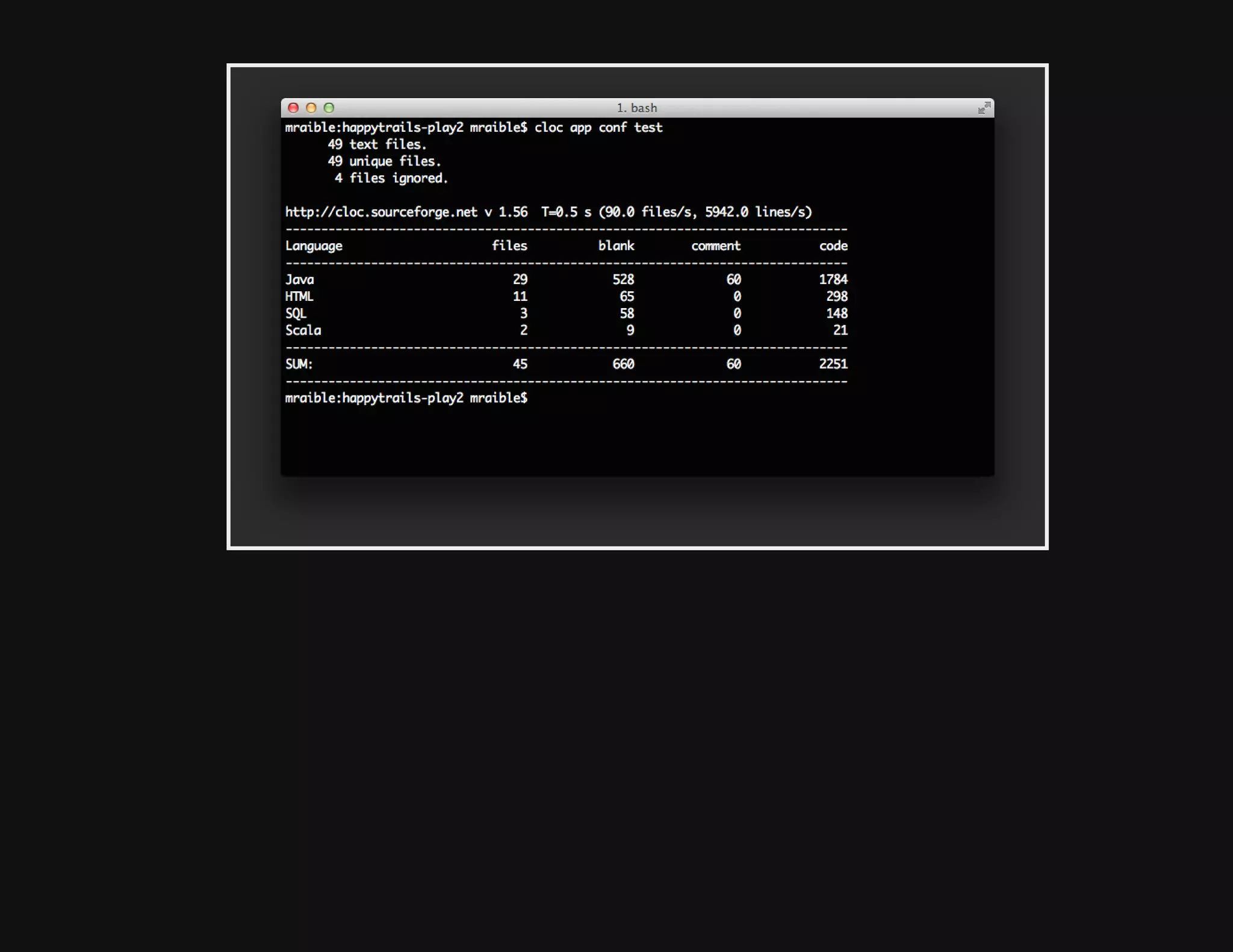Click the total code count 2251
Viewport: 1233px width, 952px height.
coord(833,364)
